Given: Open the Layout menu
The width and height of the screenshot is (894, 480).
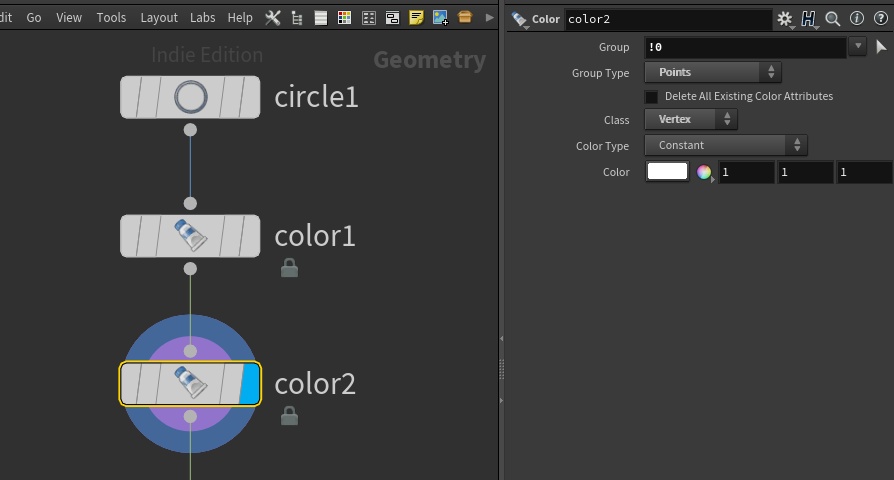Looking at the screenshot, I should click(159, 18).
